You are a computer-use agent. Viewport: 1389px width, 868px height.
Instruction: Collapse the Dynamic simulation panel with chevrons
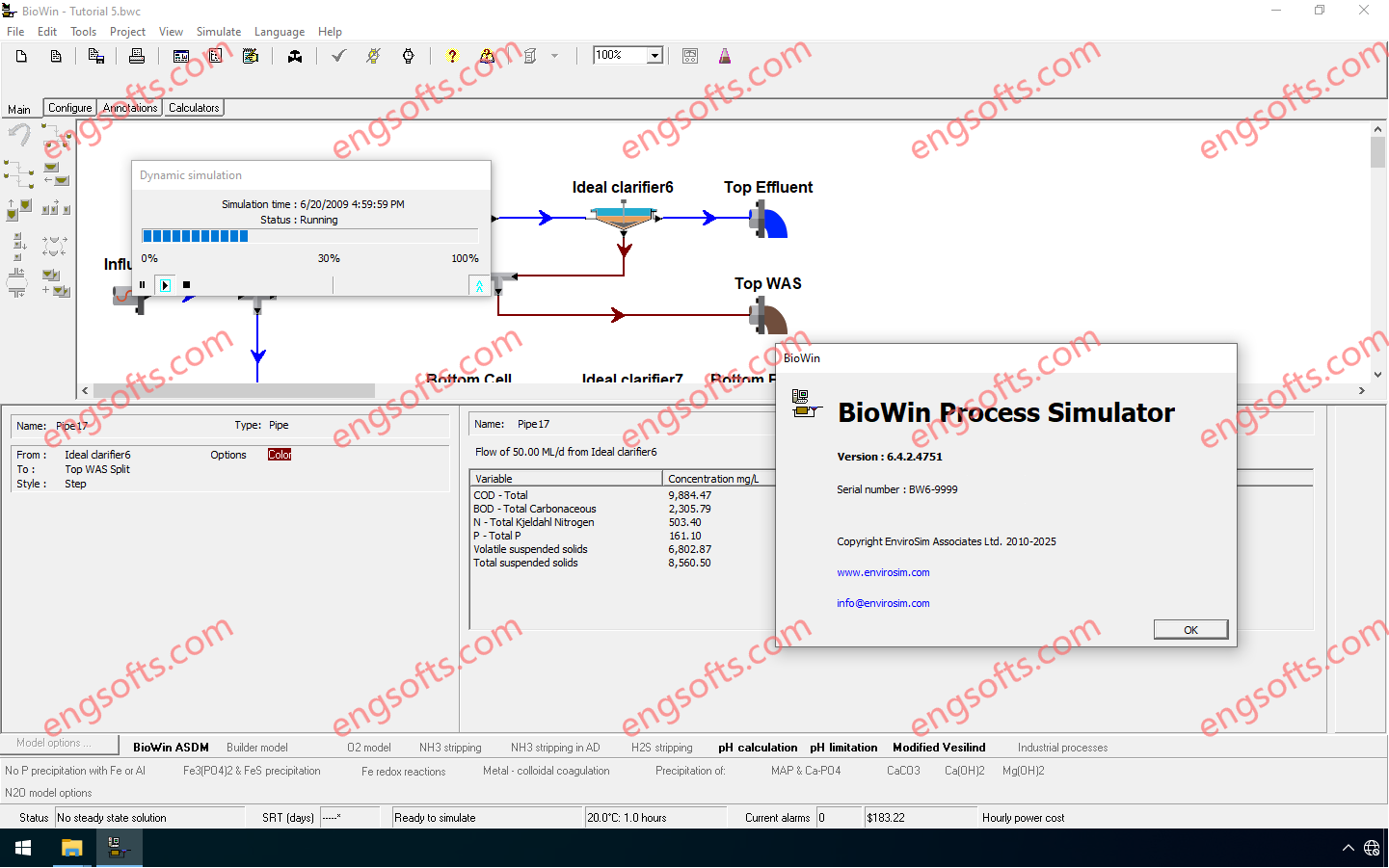coord(479,285)
